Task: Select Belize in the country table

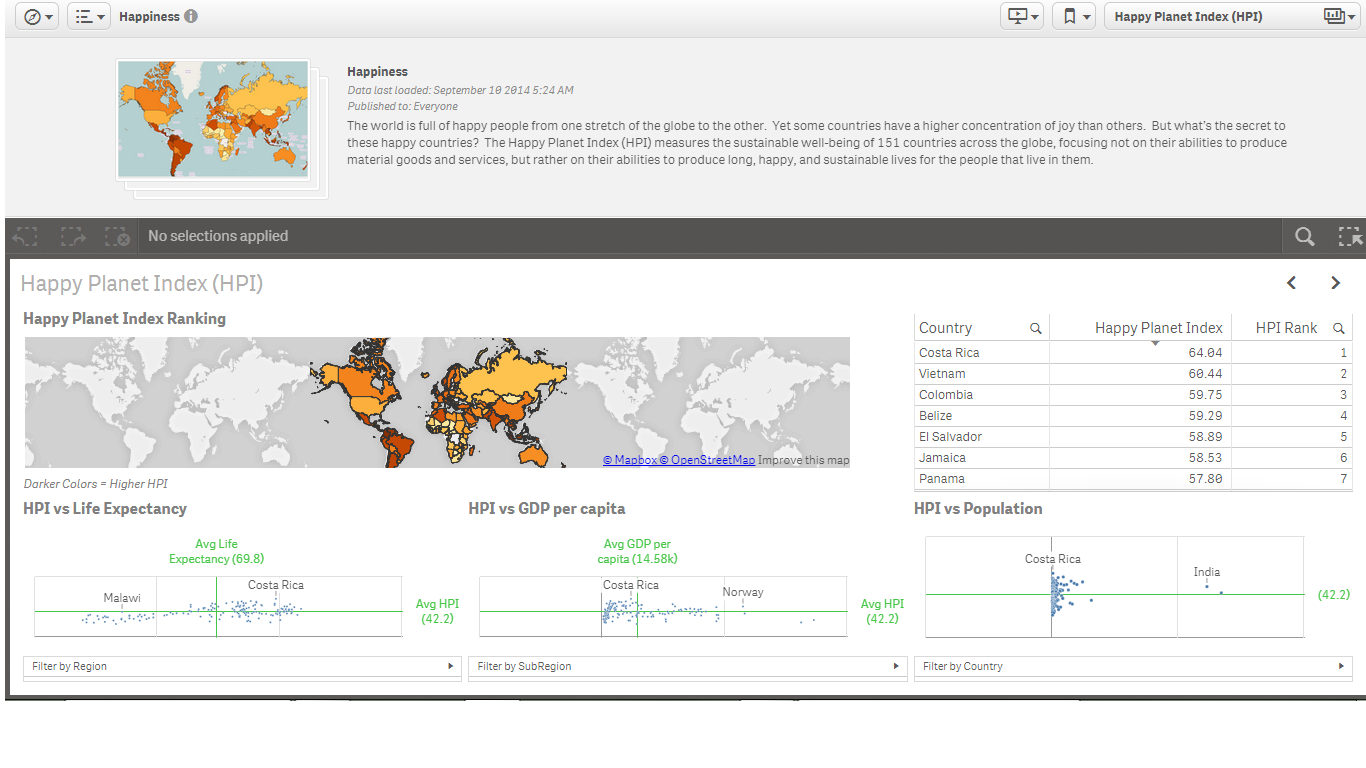Action: click(935, 416)
